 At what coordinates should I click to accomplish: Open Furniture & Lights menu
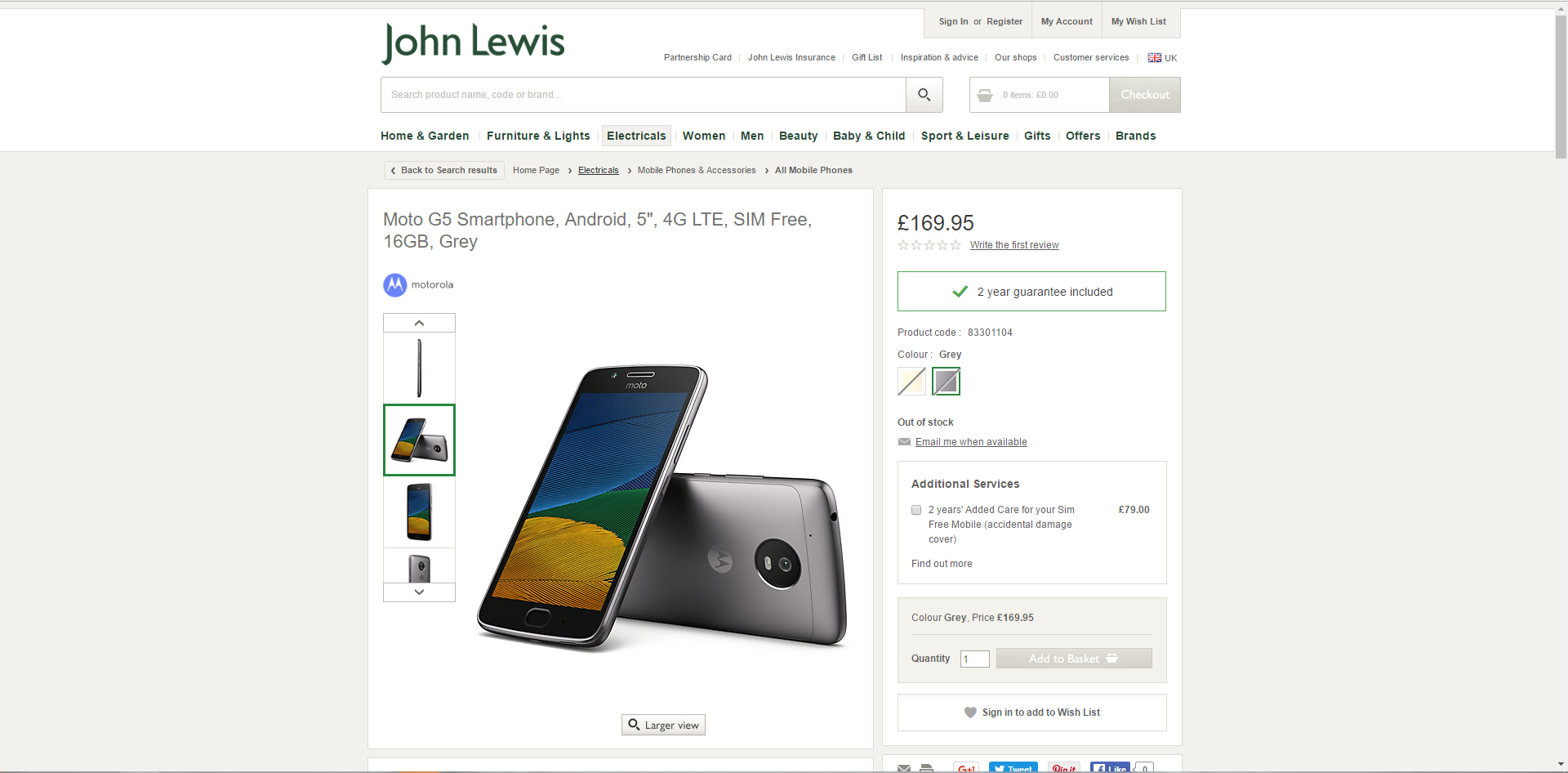tap(538, 136)
